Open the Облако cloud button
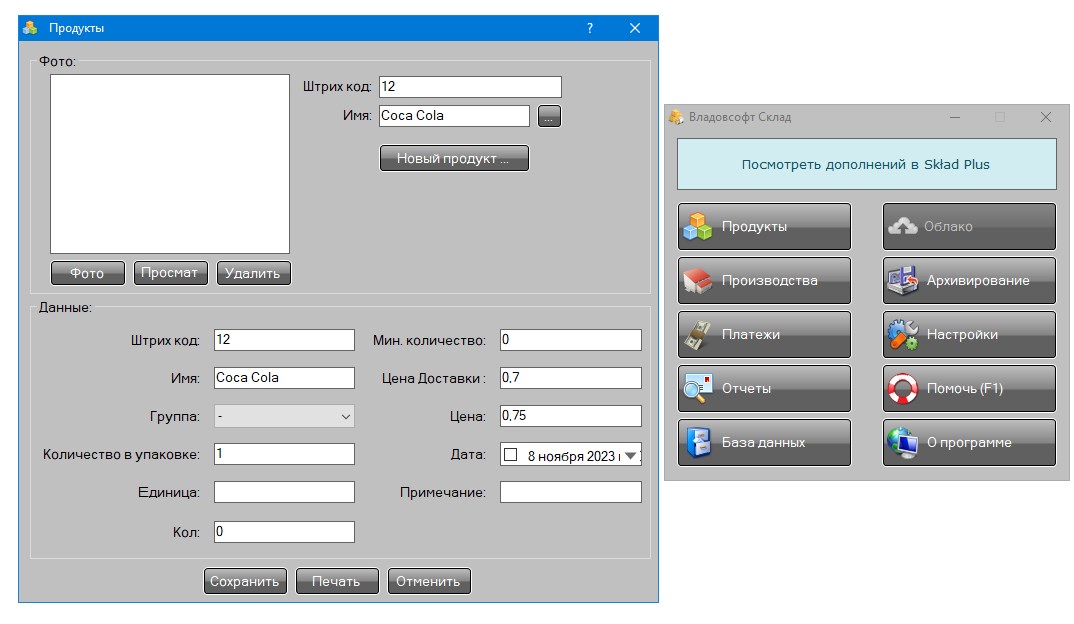The width and height of the screenshot is (1074, 624). pos(969,226)
